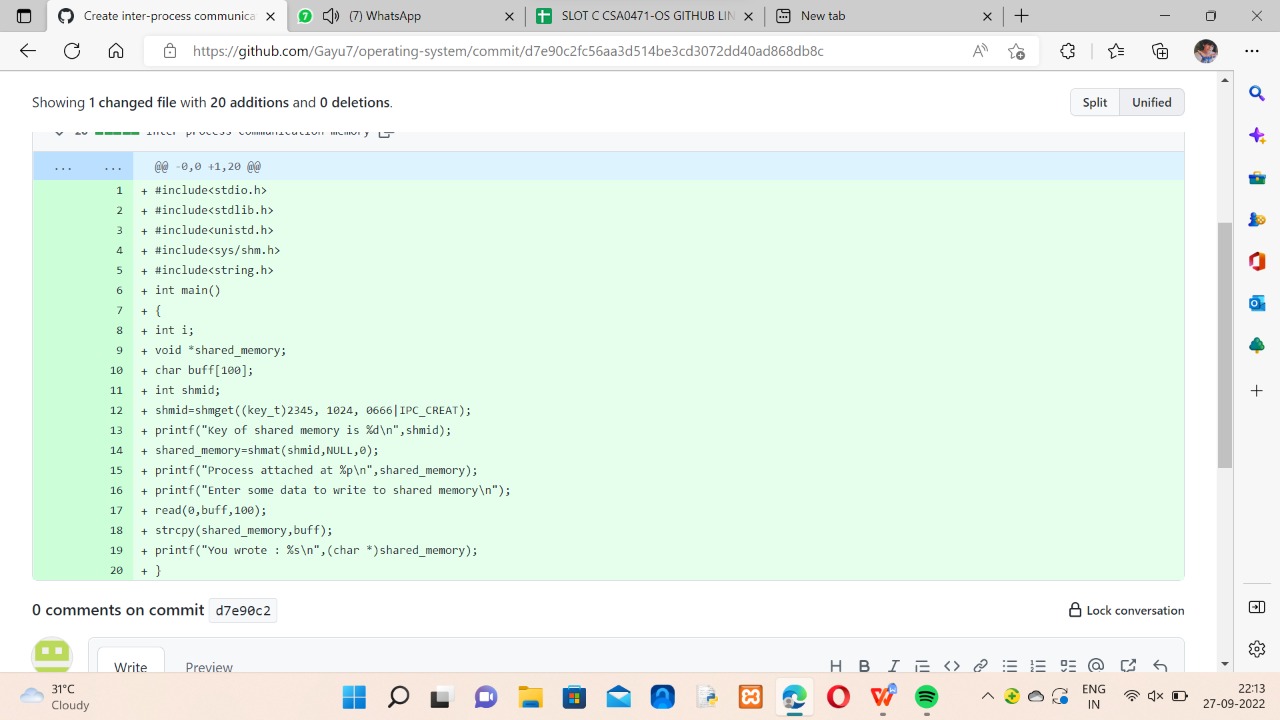Click the page vertical scrollbar thumb
Image resolution: width=1280 pixels, height=720 pixels.
tap(1225, 345)
